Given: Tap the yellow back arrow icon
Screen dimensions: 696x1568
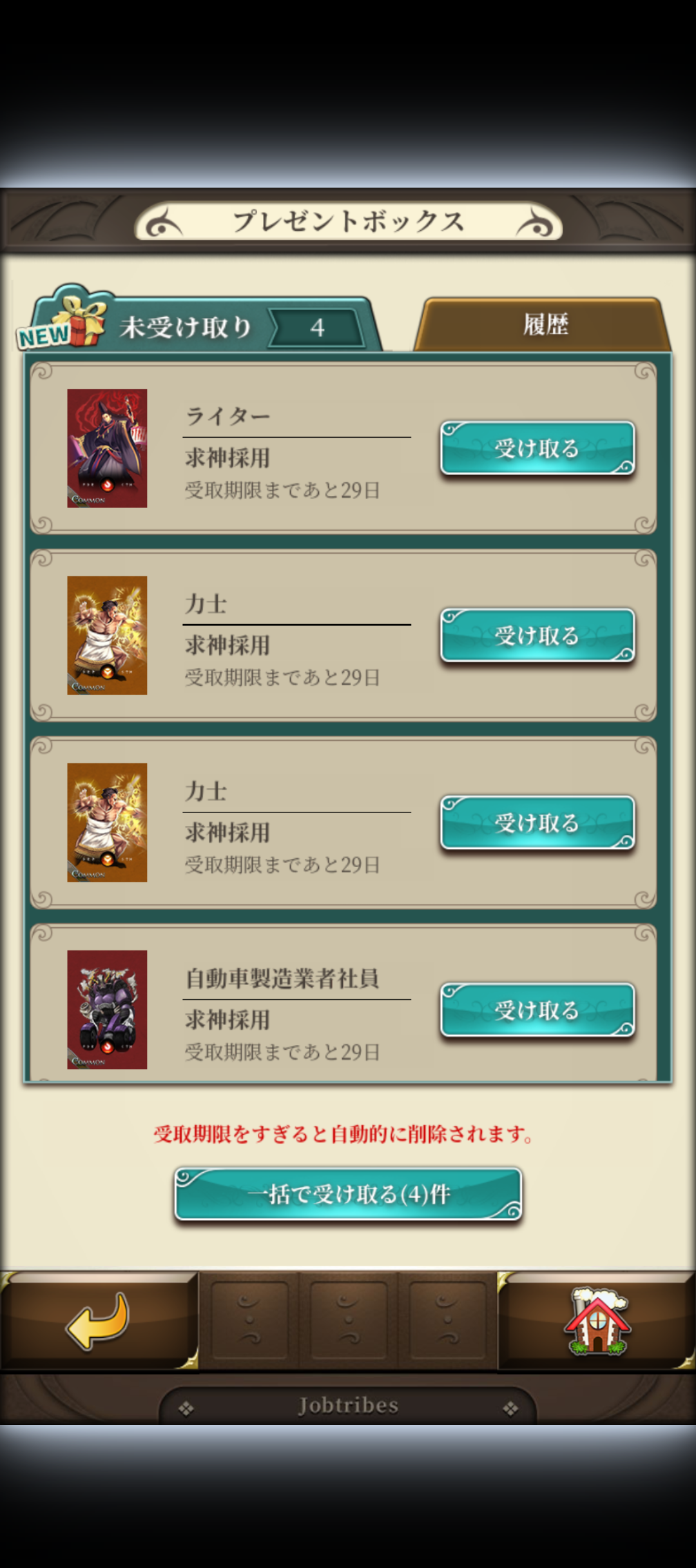Looking at the screenshot, I should click(98, 1321).
